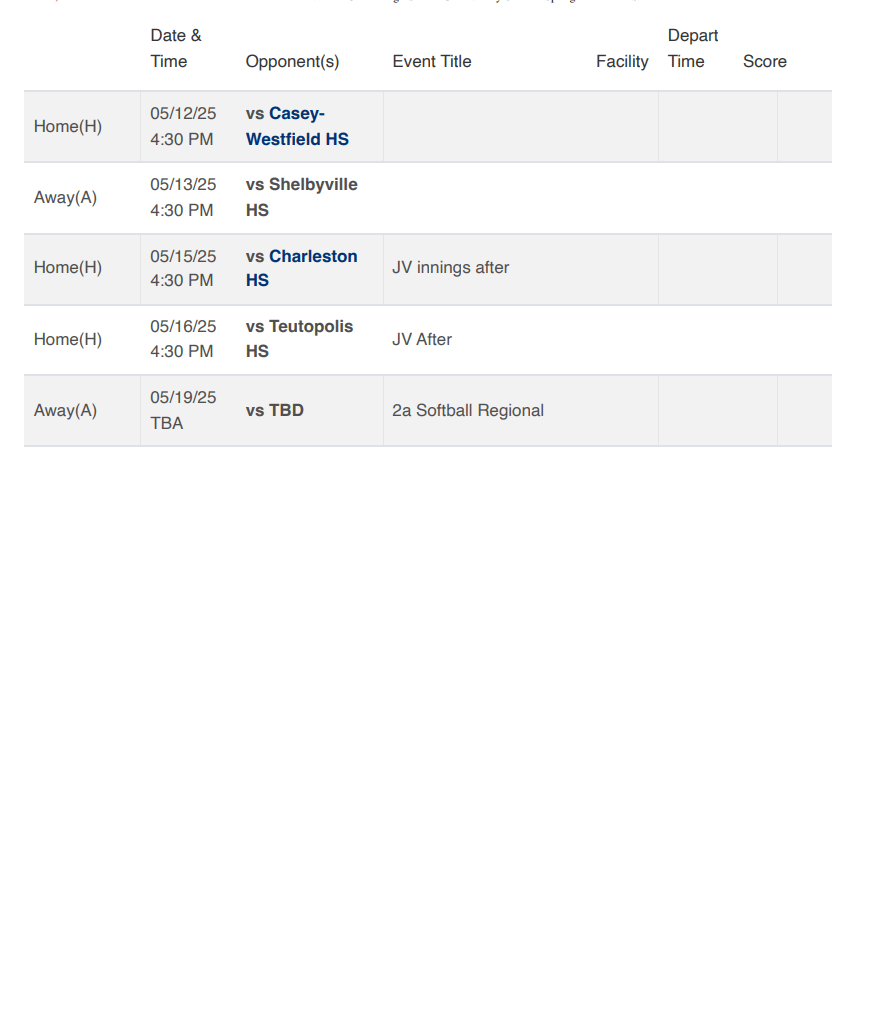Select the Score column header

coord(765,61)
